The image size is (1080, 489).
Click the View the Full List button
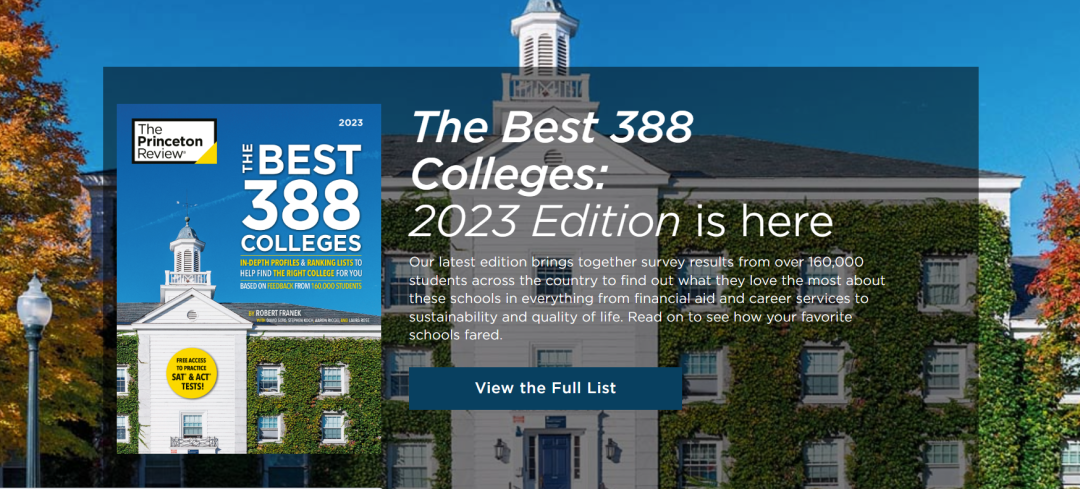coord(546,388)
